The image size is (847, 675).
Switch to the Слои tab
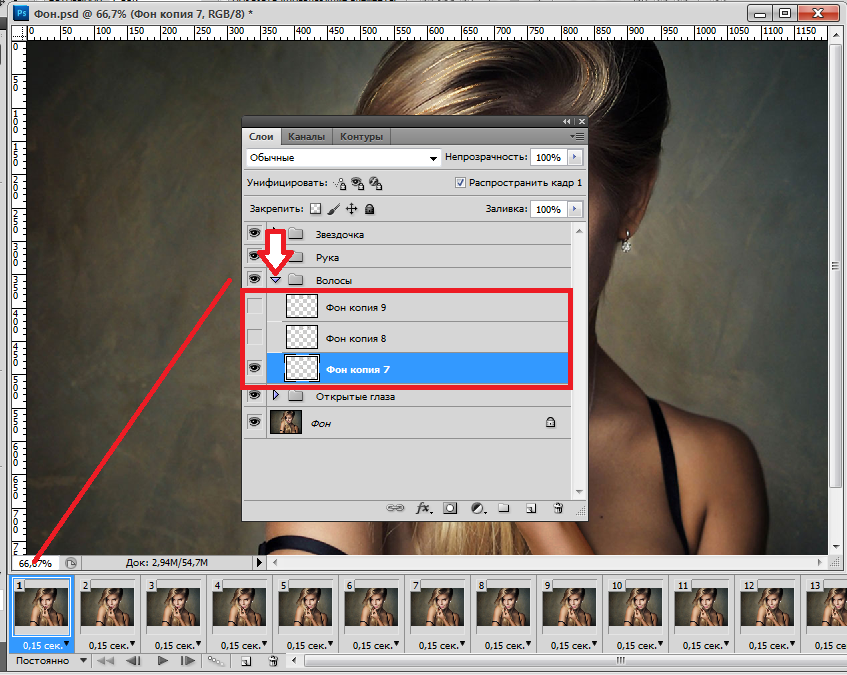[261, 137]
